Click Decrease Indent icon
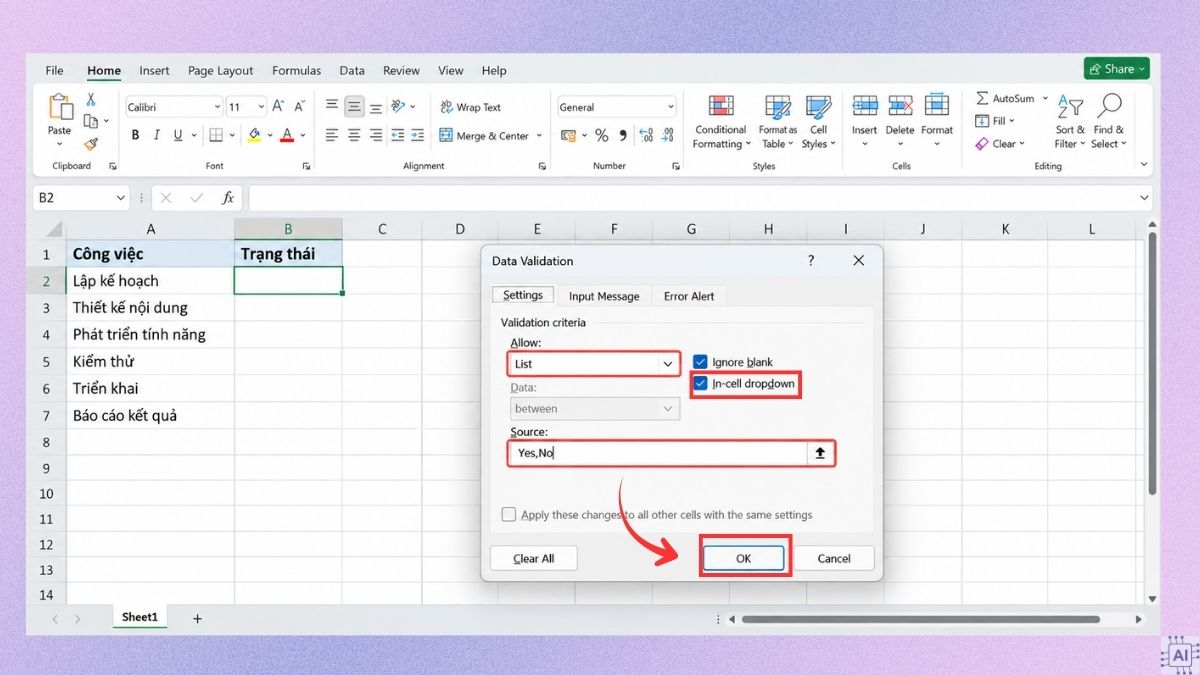Screen dimensions: 1200x675 [398, 135]
